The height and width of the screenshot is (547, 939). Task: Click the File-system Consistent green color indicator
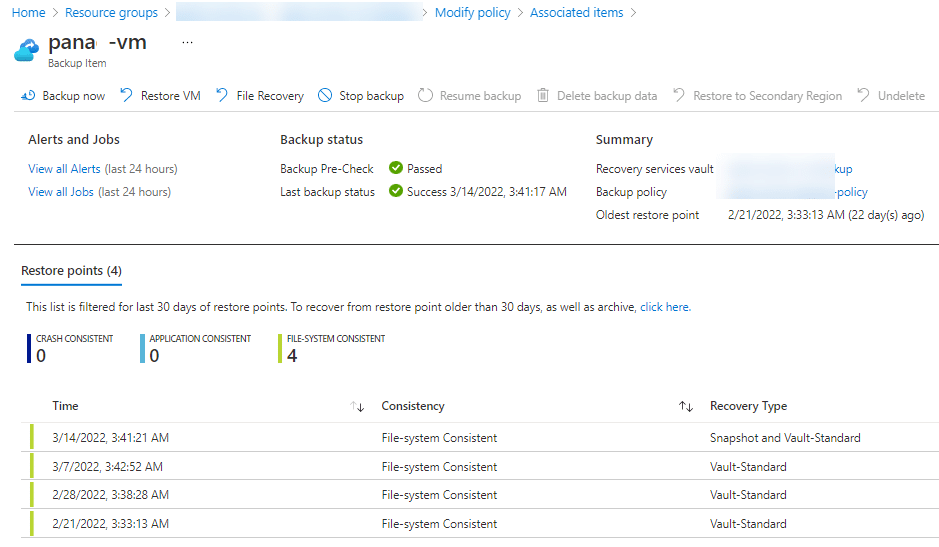click(x=281, y=348)
